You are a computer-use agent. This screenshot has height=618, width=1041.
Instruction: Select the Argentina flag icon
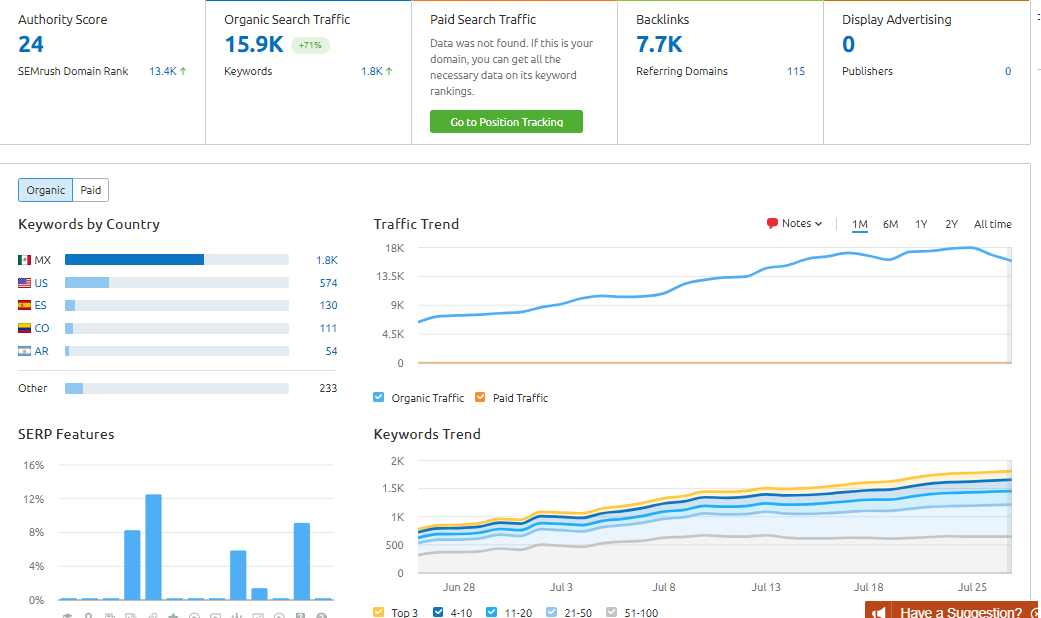point(22,351)
